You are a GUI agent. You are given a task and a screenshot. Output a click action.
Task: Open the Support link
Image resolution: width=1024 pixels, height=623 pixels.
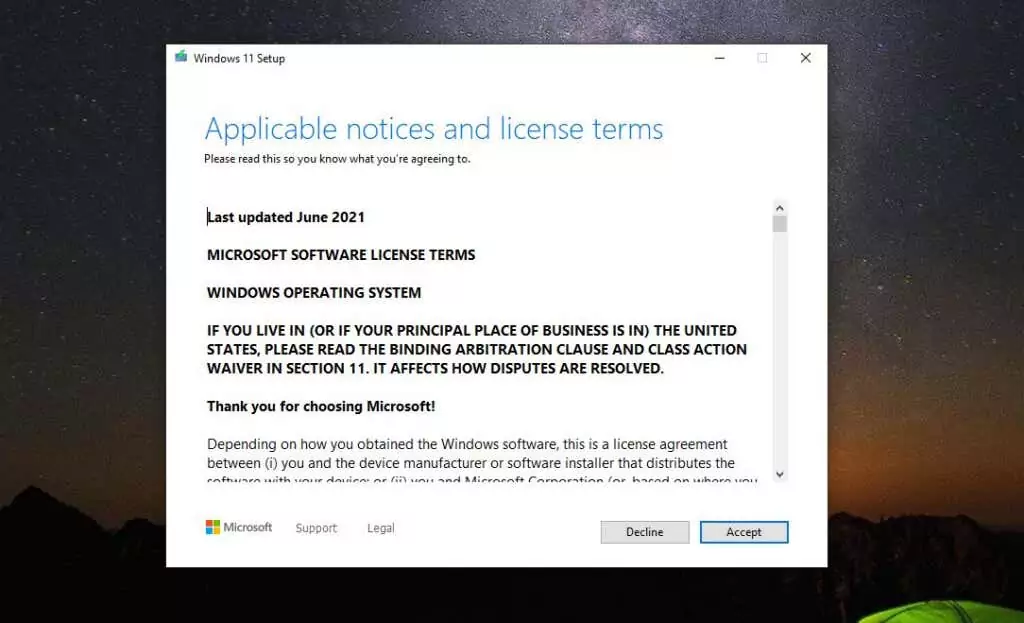[x=316, y=528]
